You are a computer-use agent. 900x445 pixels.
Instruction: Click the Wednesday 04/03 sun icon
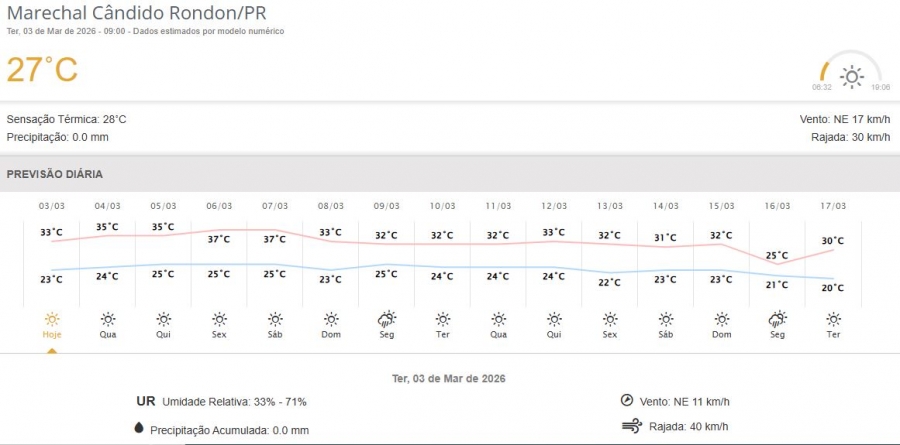tap(107, 320)
